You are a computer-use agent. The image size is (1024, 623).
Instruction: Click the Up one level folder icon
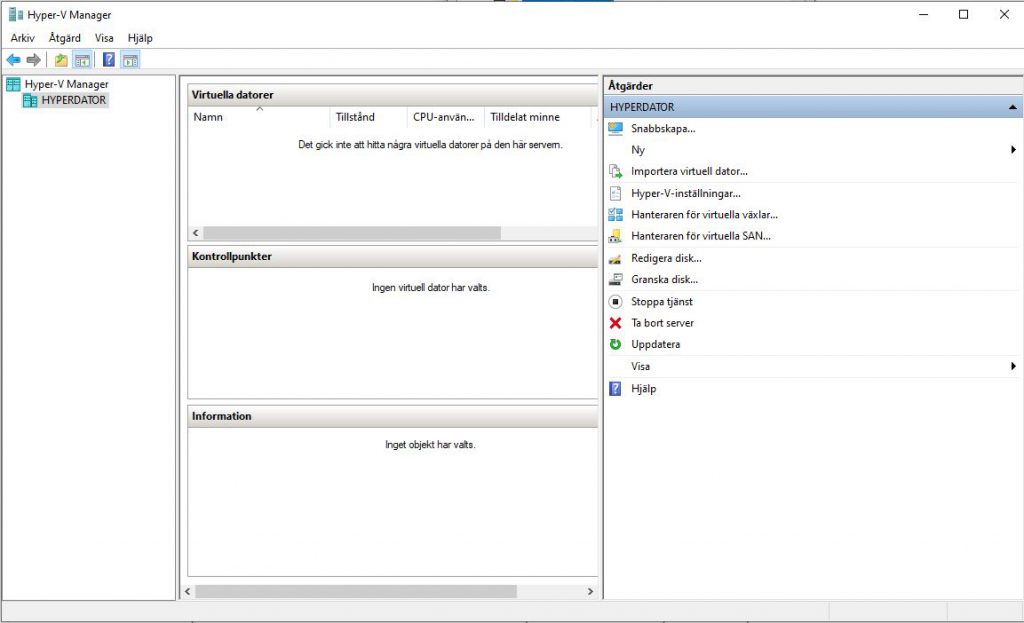tap(61, 60)
